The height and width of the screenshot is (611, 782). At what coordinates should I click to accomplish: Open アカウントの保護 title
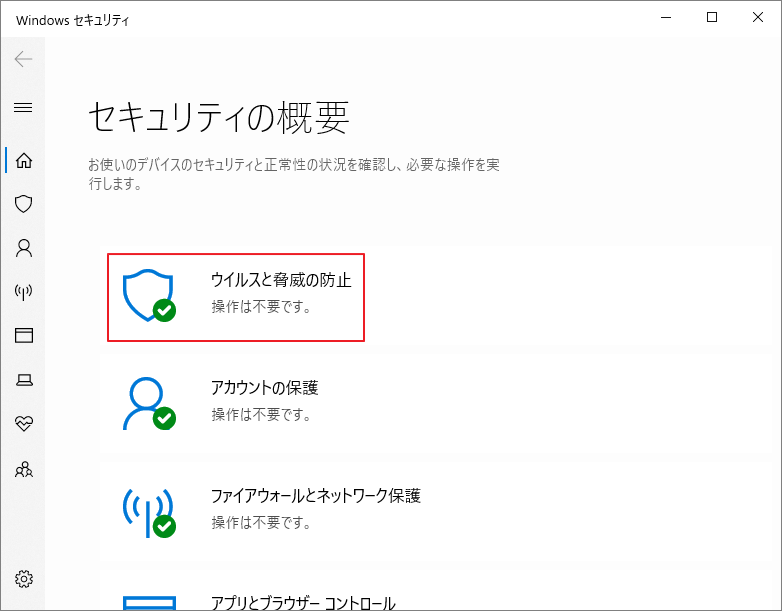(264, 388)
